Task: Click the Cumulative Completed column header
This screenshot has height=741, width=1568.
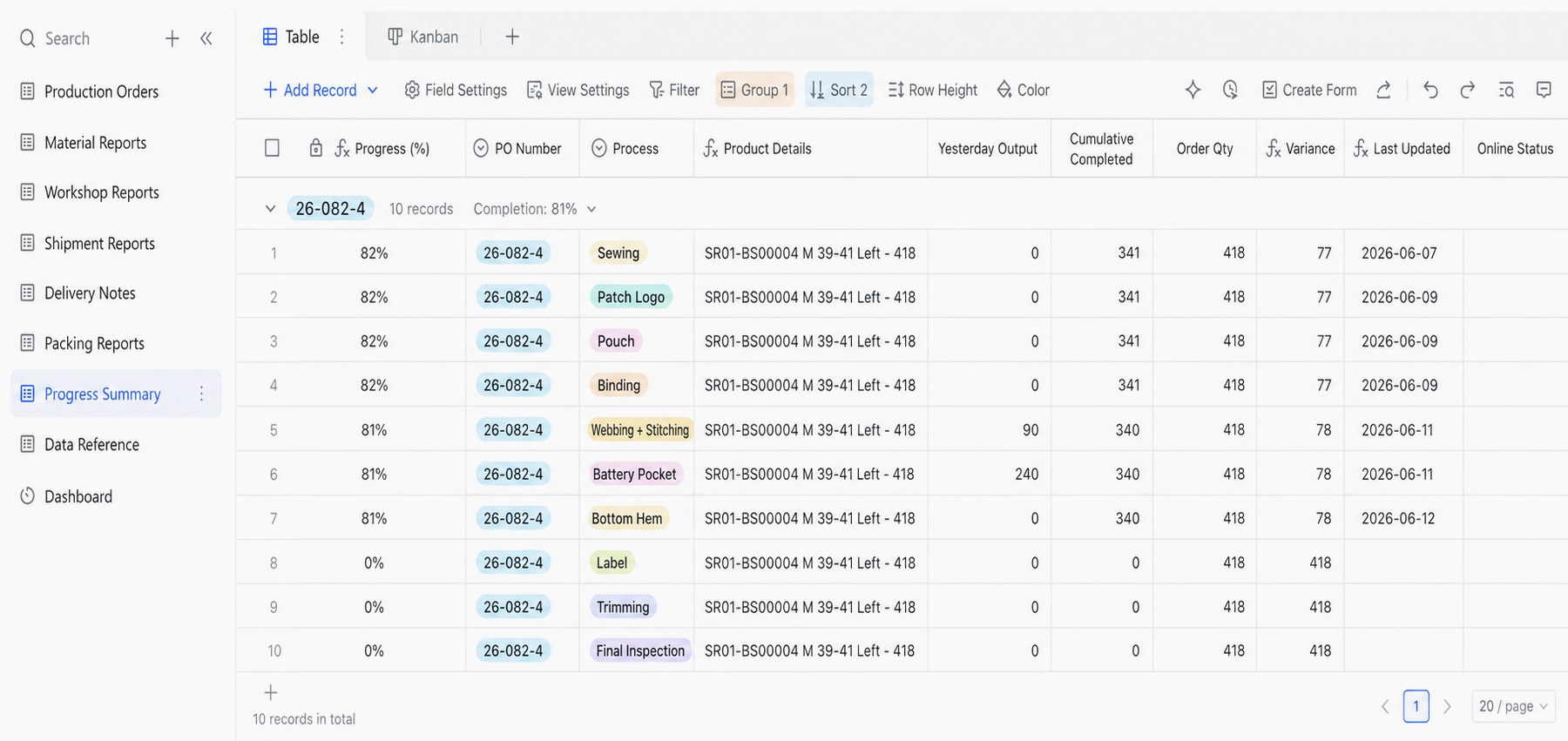Action: 1101,149
